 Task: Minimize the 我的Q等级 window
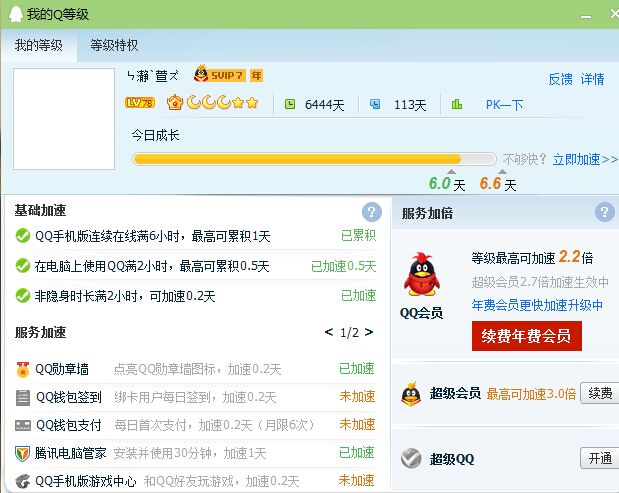[586, 16]
